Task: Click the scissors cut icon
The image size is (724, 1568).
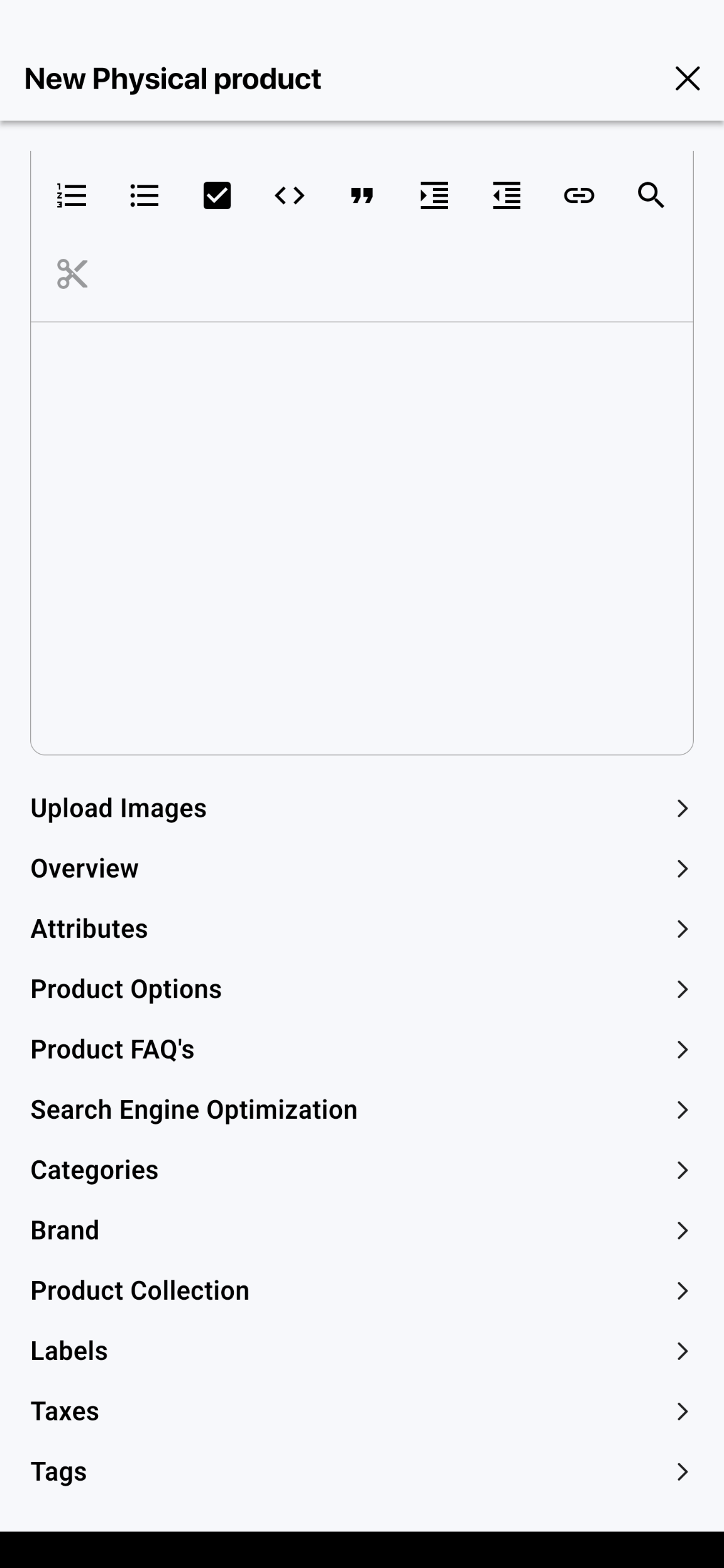Action: click(72, 274)
